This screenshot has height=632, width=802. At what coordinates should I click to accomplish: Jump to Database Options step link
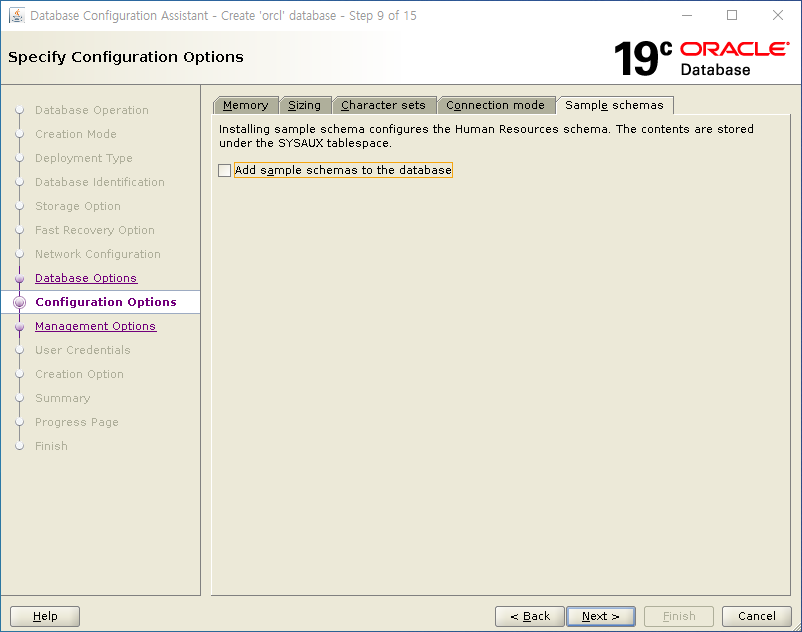tap(86, 278)
